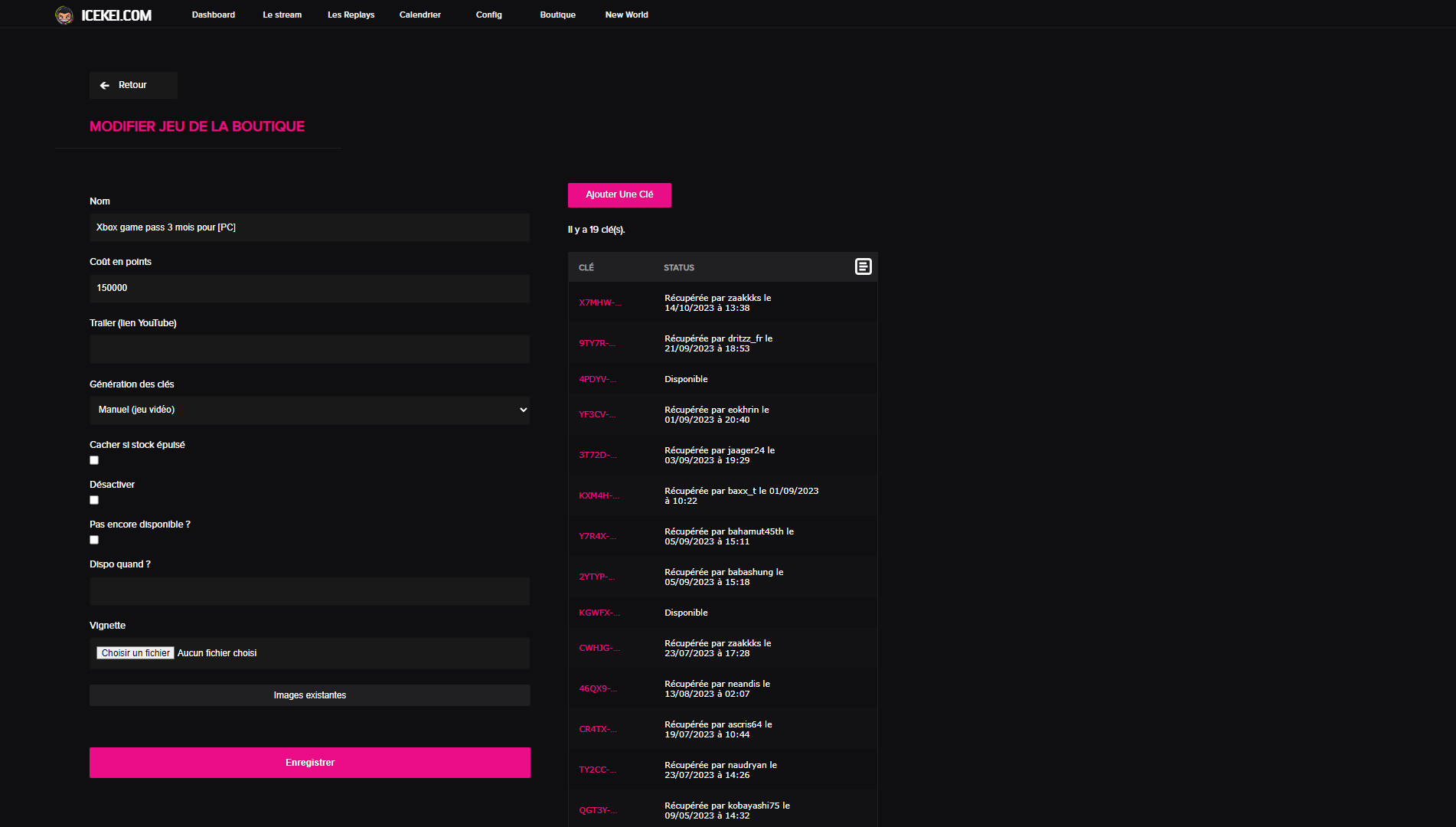The width and height of the screenshot is (1456, 827).
Task: Focus the Coût en points field
Action: (310, 288)
